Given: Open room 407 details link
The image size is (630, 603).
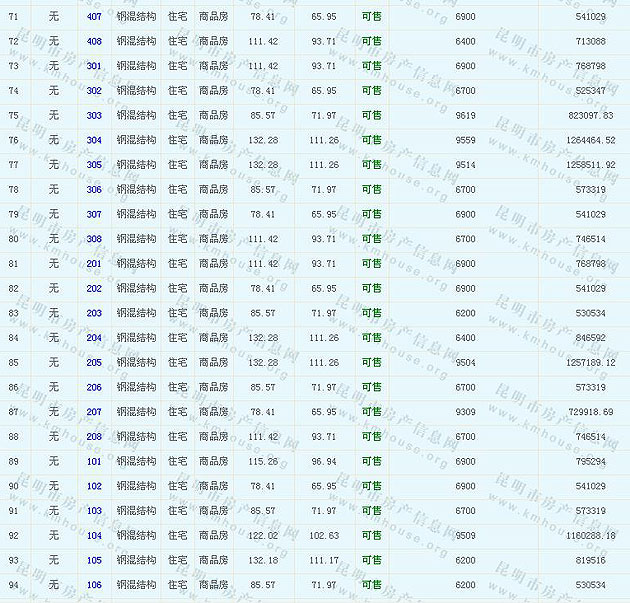Looking at the screenshot, I should tap(94, 17).
